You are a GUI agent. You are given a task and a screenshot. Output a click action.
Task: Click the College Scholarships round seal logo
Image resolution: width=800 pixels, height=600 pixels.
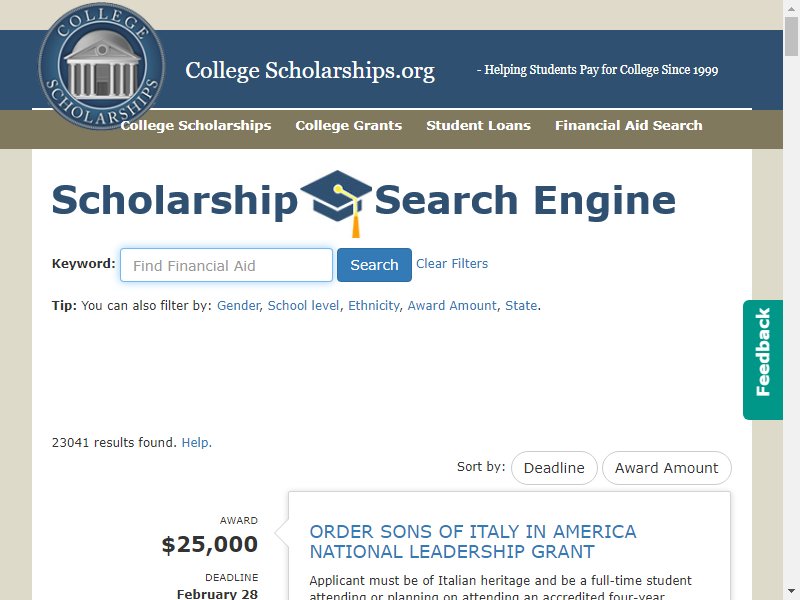pos(102,65)
